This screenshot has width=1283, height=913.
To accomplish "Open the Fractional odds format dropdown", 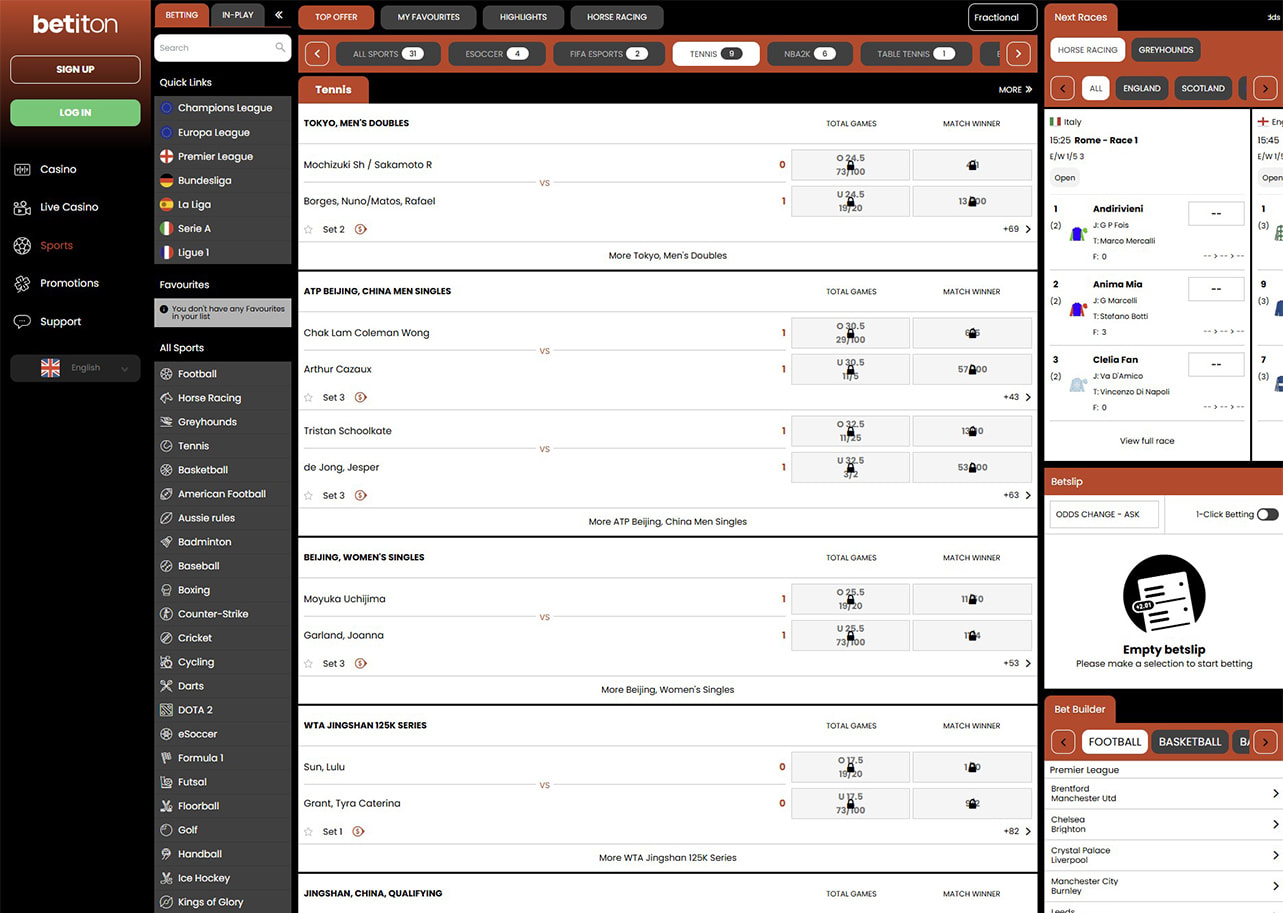I will pyautogui.click(x=1000, y=17).
